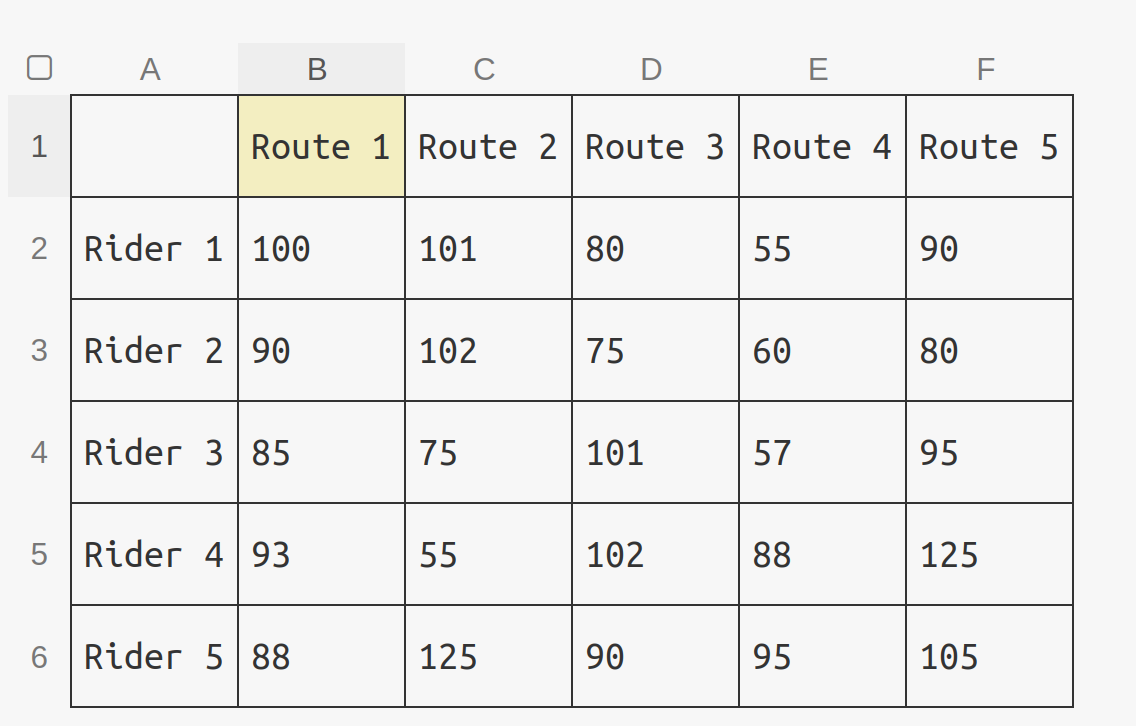
Task: Select Rider 2's Route 4 value 60
Action: pyautogui.click(x=822, y=350)
